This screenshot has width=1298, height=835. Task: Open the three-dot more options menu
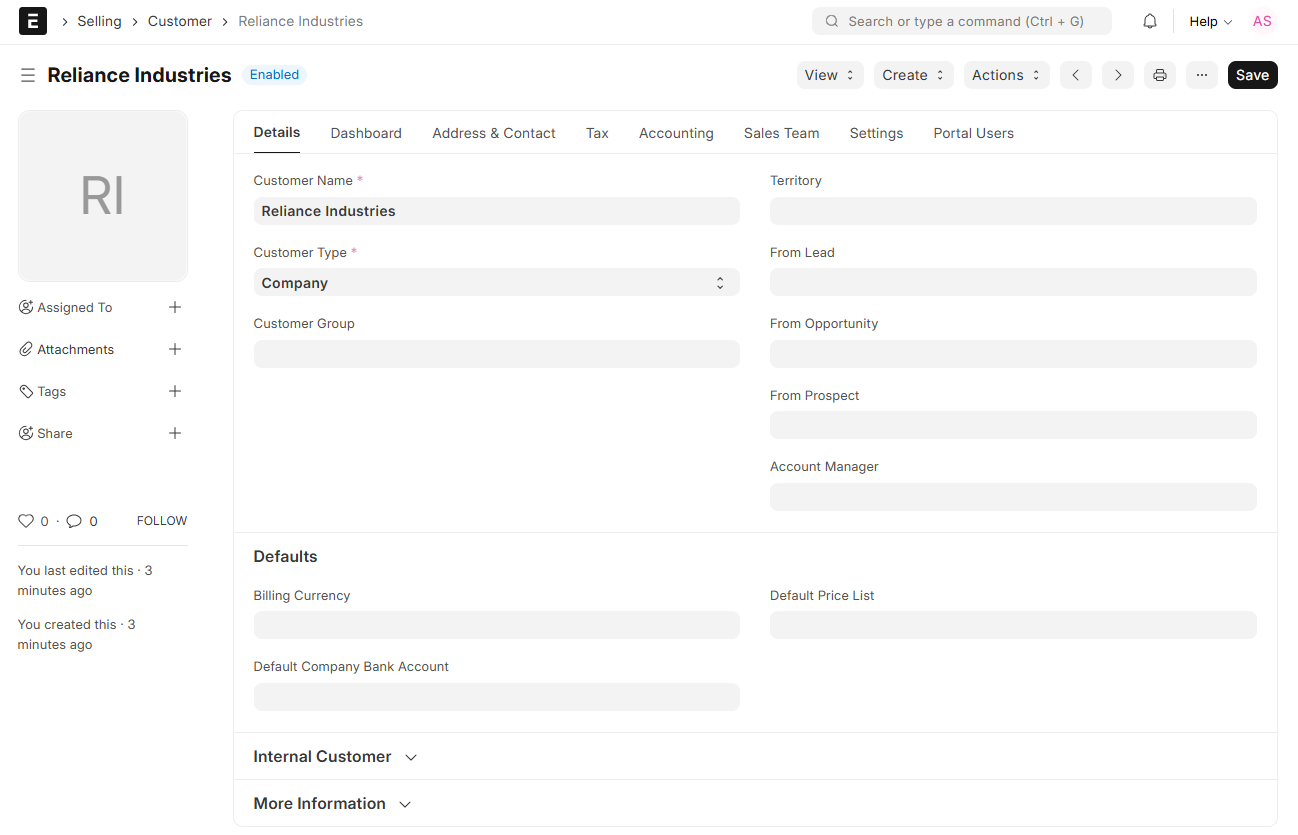1201,75
